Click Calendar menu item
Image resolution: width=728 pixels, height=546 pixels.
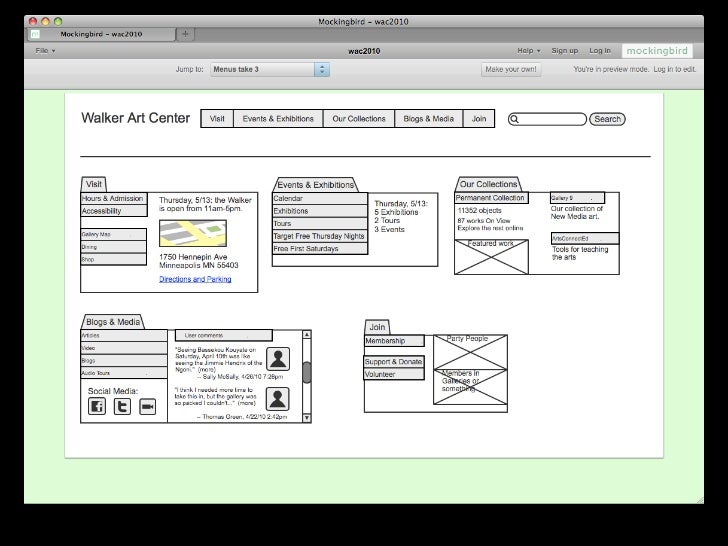320,198
